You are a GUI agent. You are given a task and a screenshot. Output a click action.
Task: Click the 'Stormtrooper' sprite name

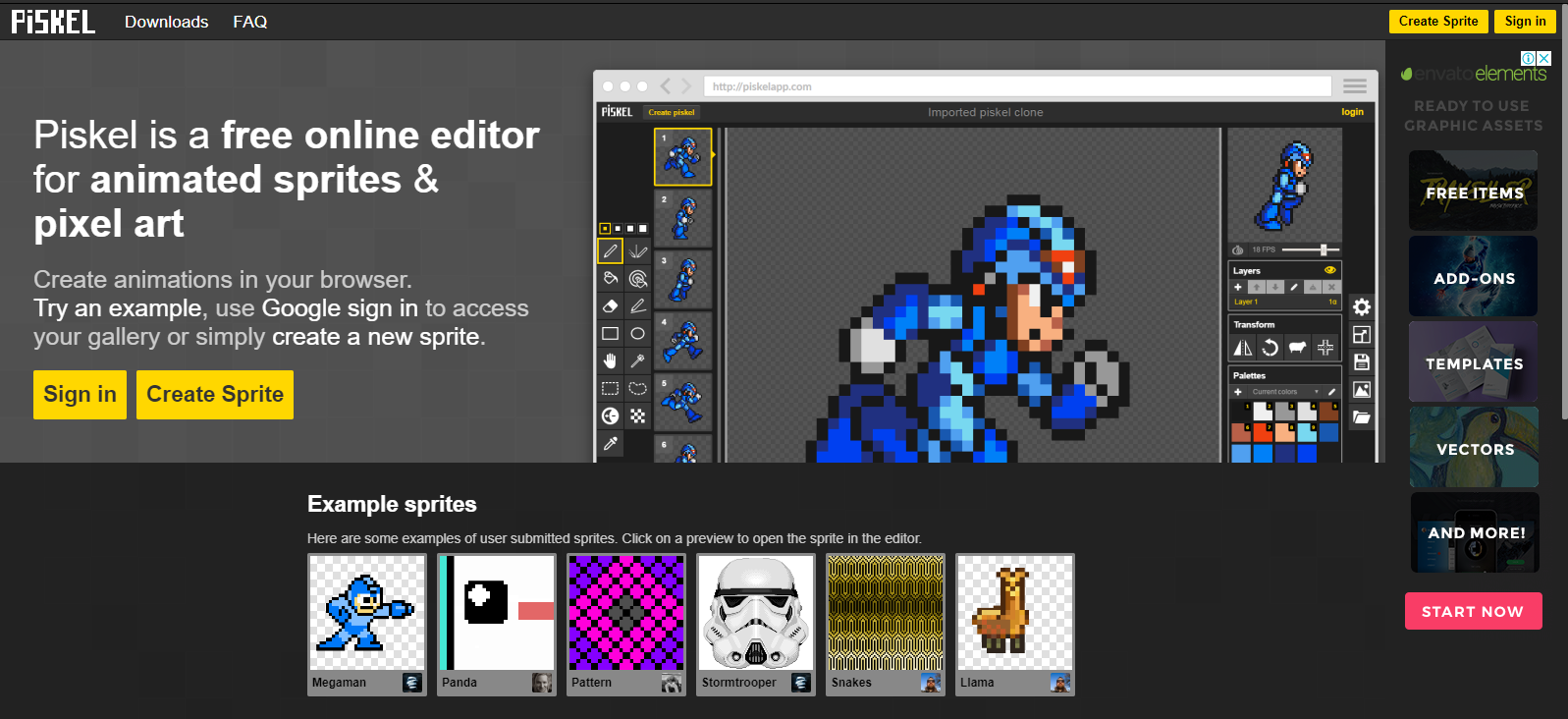[x=738, y=683]
